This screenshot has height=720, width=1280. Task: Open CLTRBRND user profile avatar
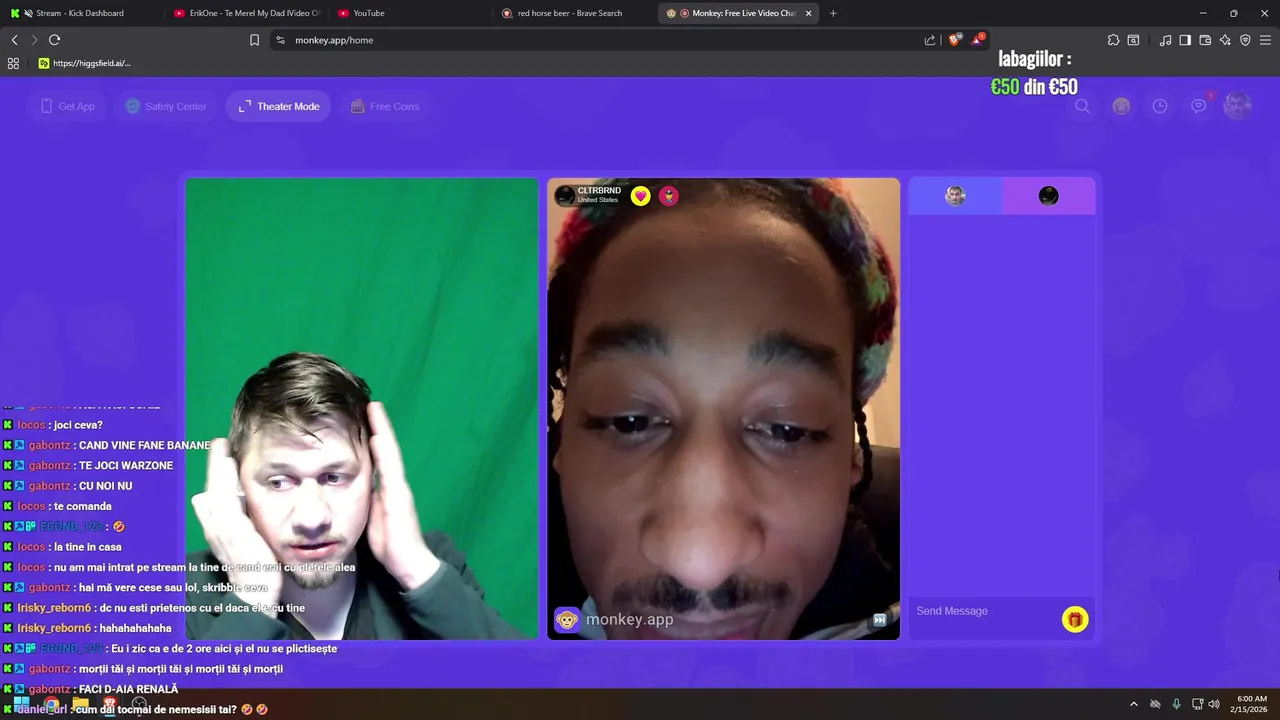565,195
